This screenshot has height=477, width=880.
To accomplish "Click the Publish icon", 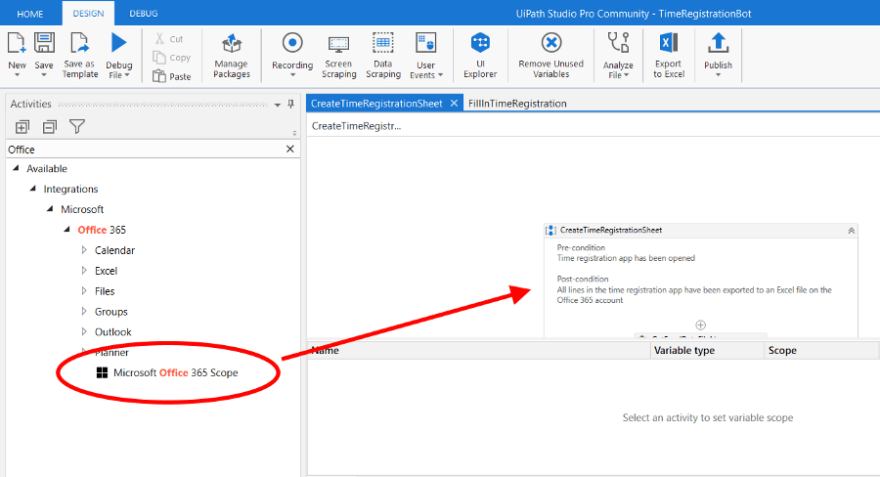I will [x=718, y=43].
